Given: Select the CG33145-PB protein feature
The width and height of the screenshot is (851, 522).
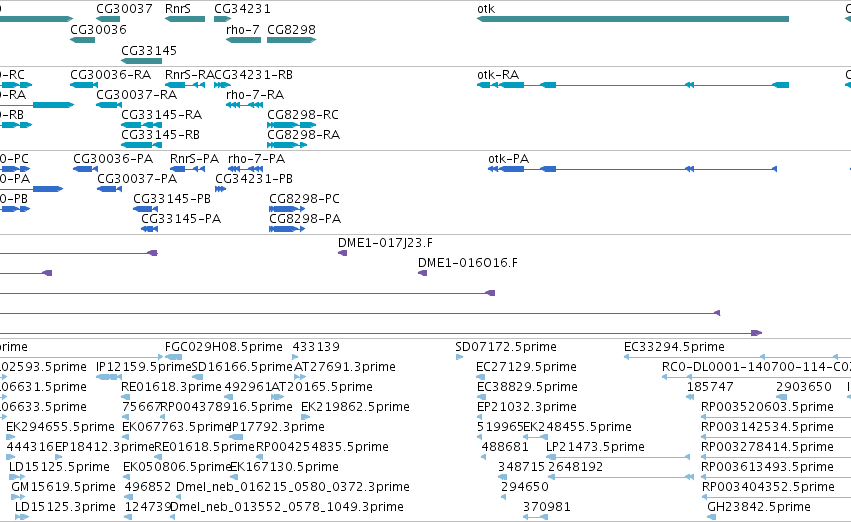Looking at the screenshot, I should tap(145, 209).
